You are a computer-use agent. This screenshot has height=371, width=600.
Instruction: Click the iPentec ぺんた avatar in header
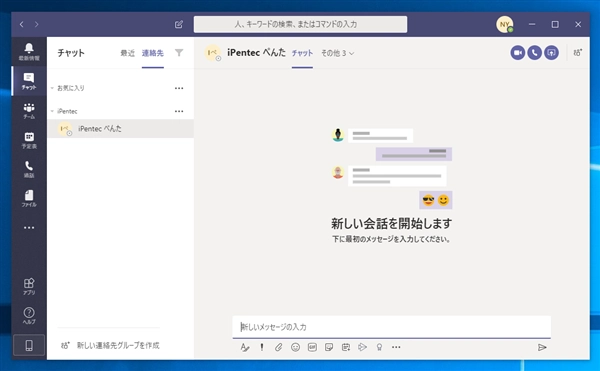pyautogui.click(x=212, y=53)
